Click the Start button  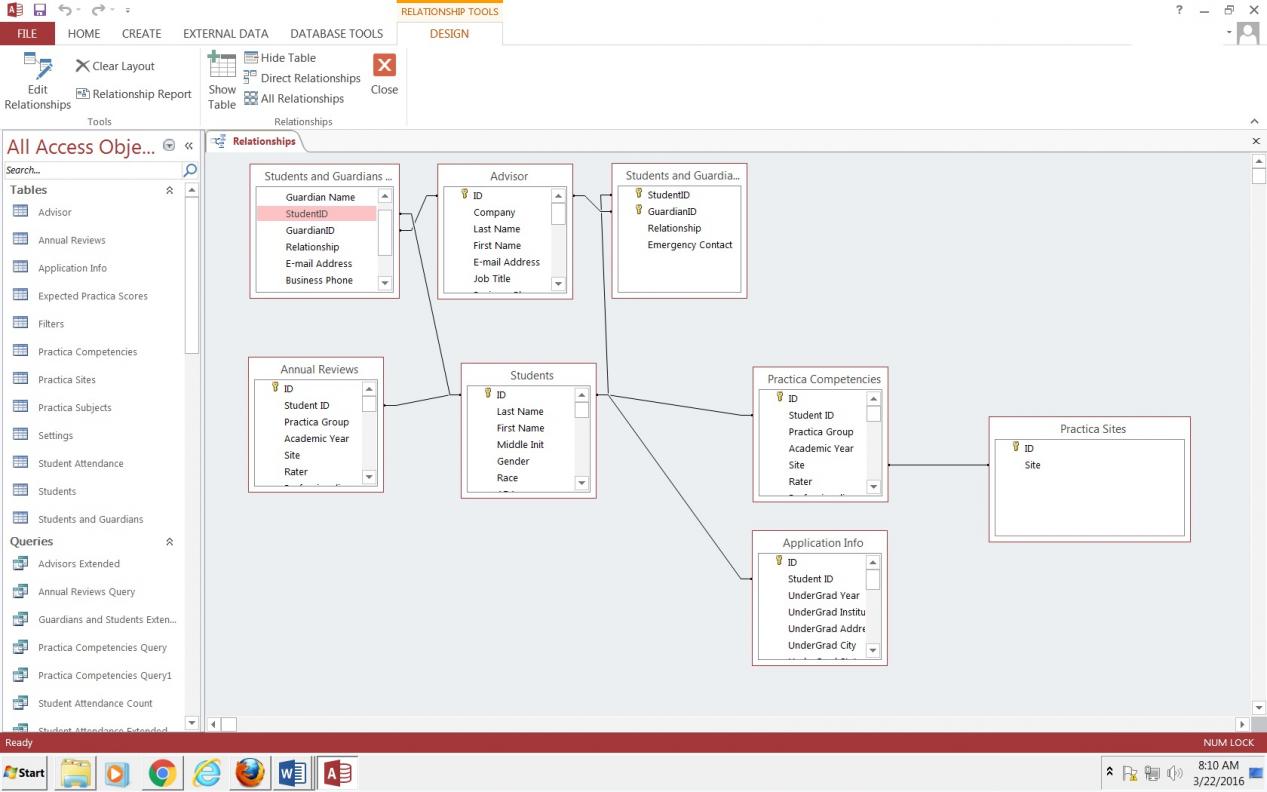pyautogui.click(x=25, y=773)
